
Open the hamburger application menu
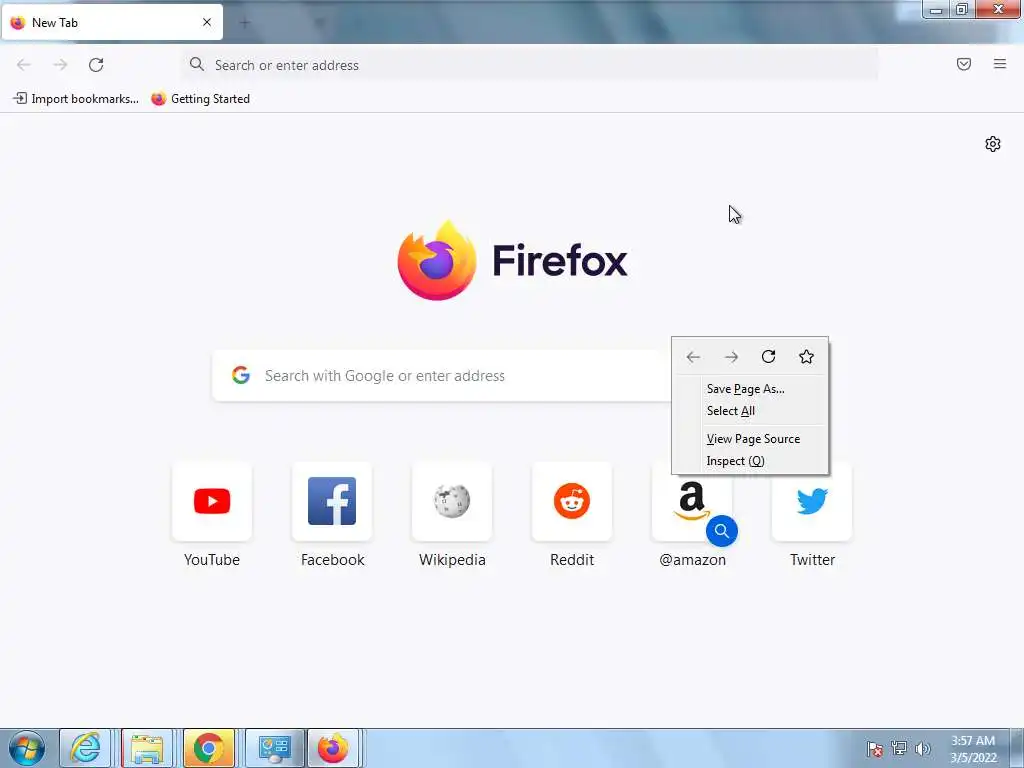1000,64
